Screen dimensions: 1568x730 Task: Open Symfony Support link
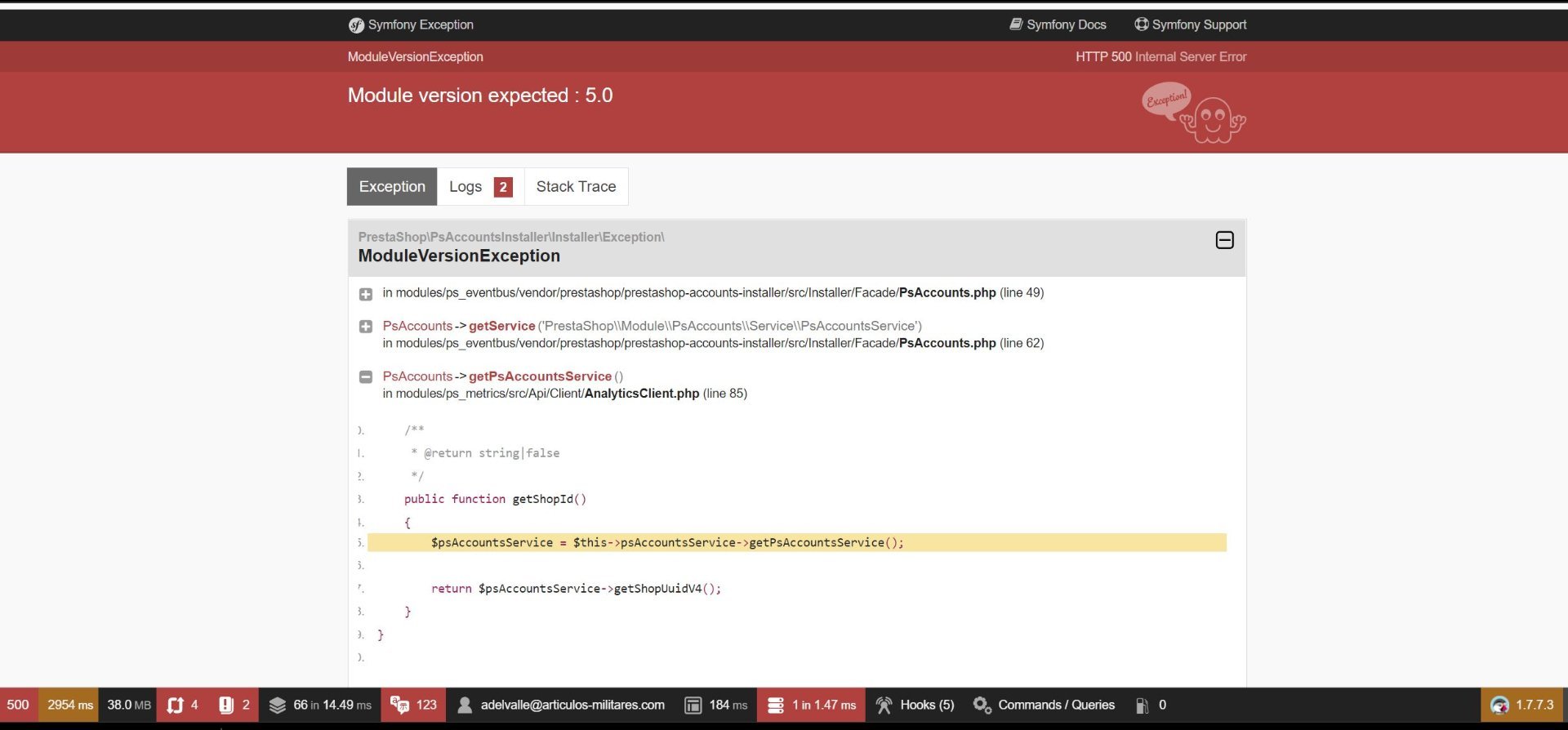(1190, 24)
